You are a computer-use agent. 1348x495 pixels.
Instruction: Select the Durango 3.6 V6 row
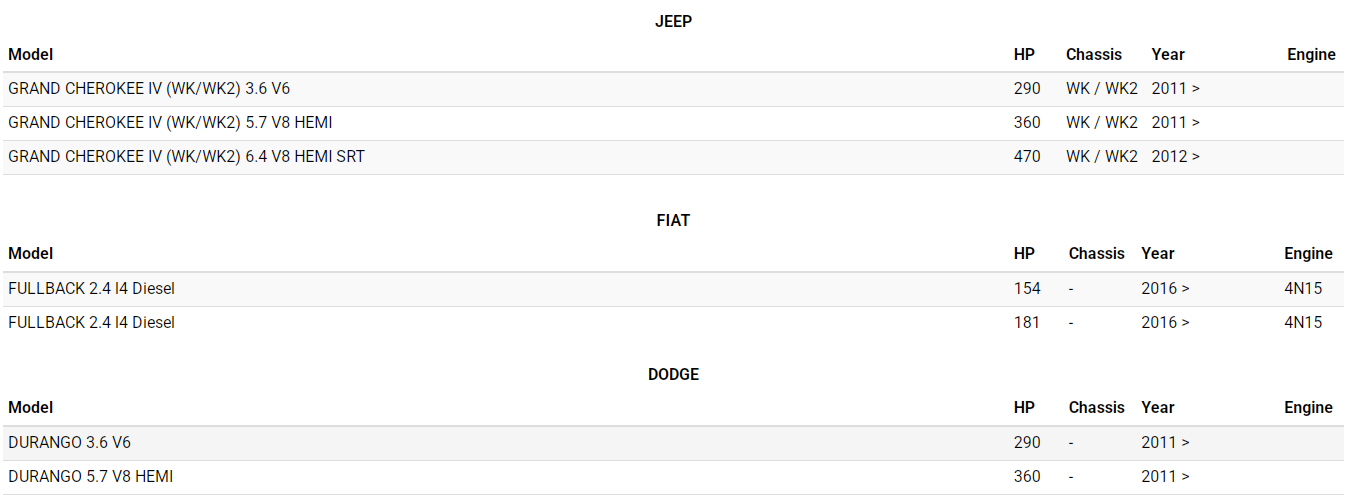70,442
